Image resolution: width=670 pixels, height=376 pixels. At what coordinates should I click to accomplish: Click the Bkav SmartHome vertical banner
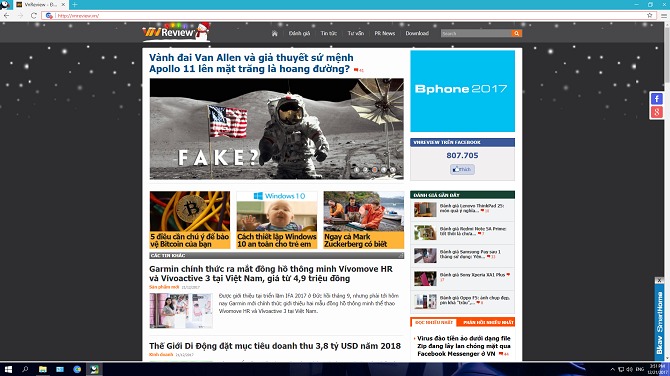click(x=659, y=322)
